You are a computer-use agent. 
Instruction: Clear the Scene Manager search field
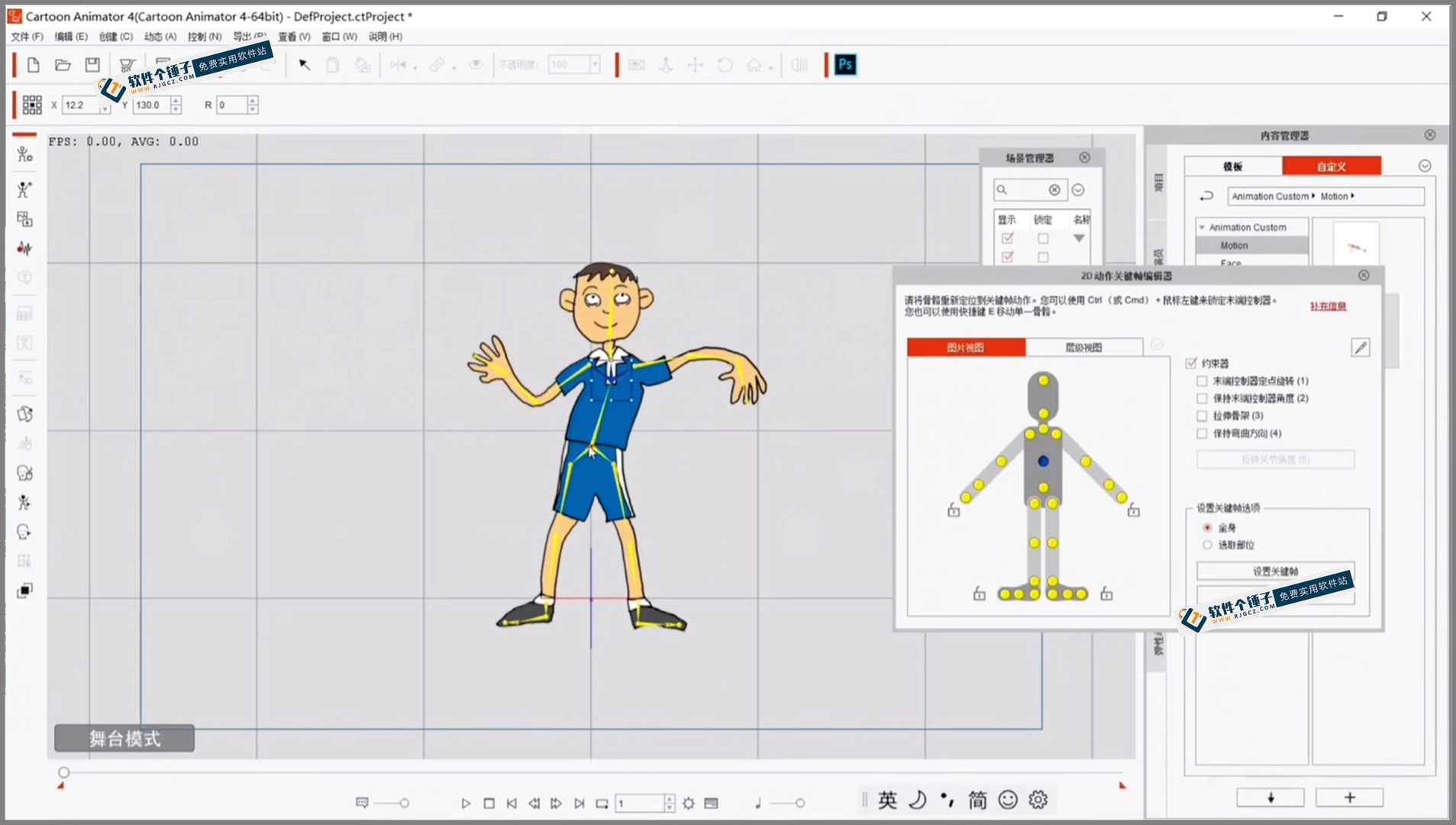click(1054, 189)
